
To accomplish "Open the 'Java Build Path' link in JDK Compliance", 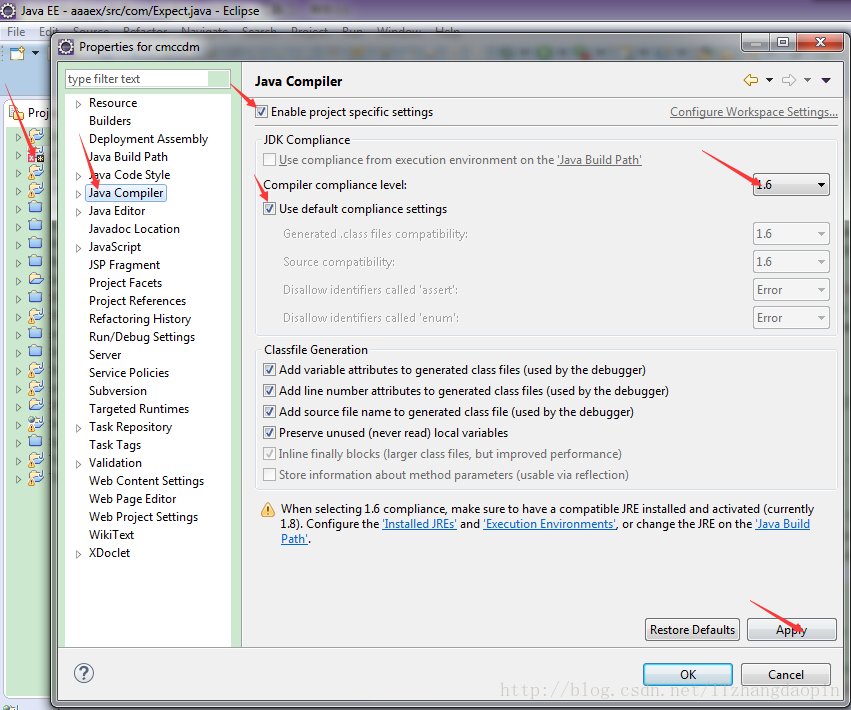I will 599,160.
